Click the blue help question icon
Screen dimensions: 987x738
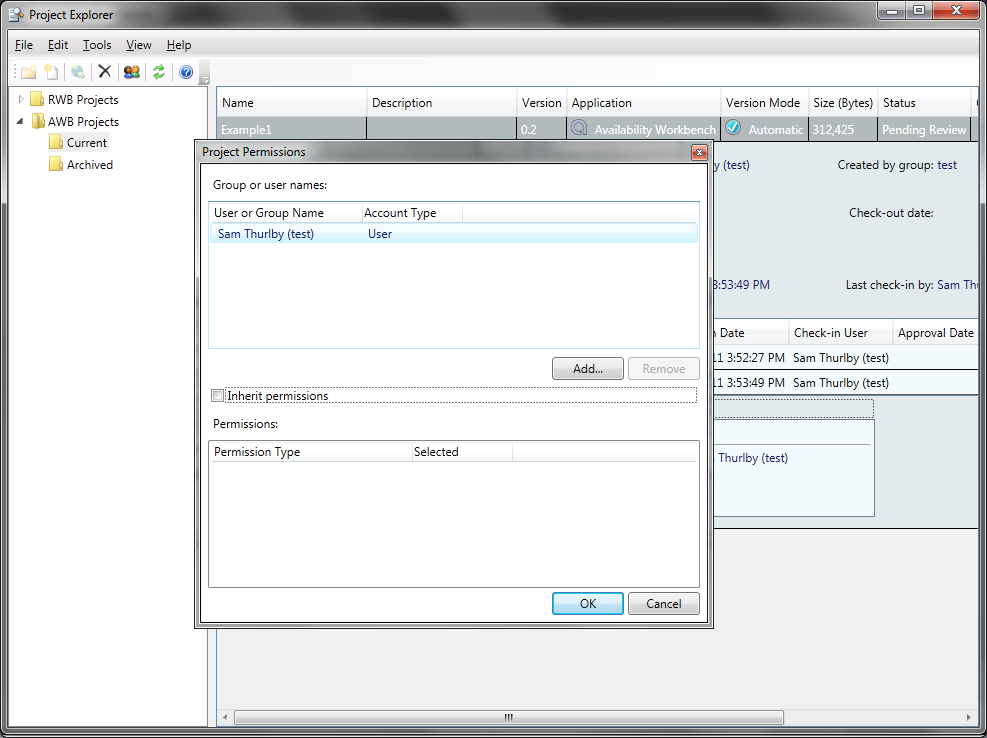point(185,72)
